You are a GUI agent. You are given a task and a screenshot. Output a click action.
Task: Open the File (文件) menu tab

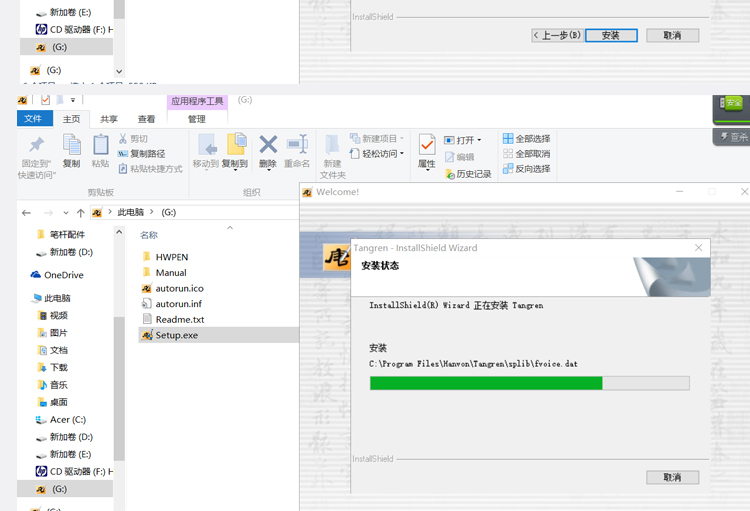[34, 119]
